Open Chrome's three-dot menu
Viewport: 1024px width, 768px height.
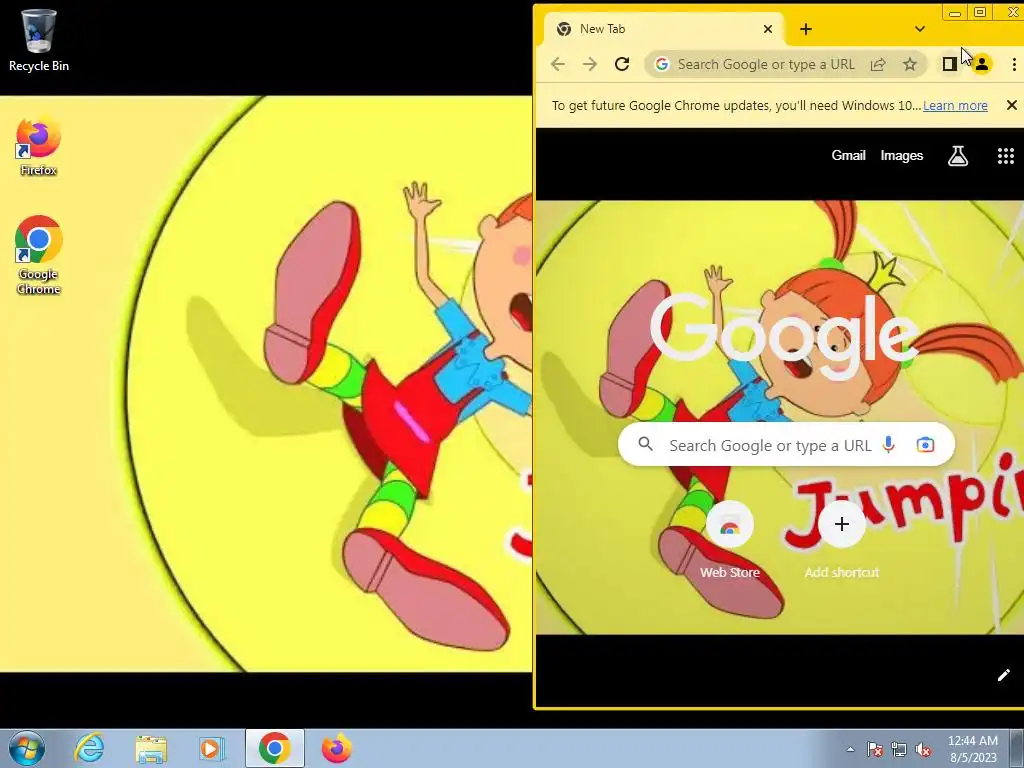tap(1014, 64)
